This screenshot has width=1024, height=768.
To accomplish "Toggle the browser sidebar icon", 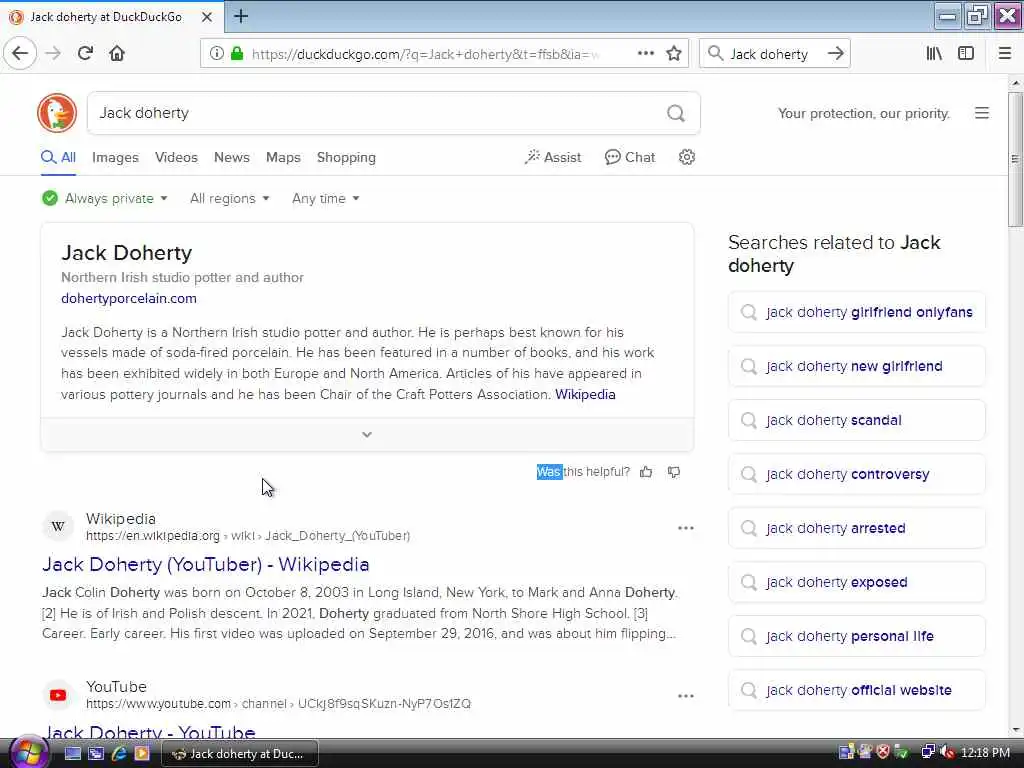I will point(966,54).
